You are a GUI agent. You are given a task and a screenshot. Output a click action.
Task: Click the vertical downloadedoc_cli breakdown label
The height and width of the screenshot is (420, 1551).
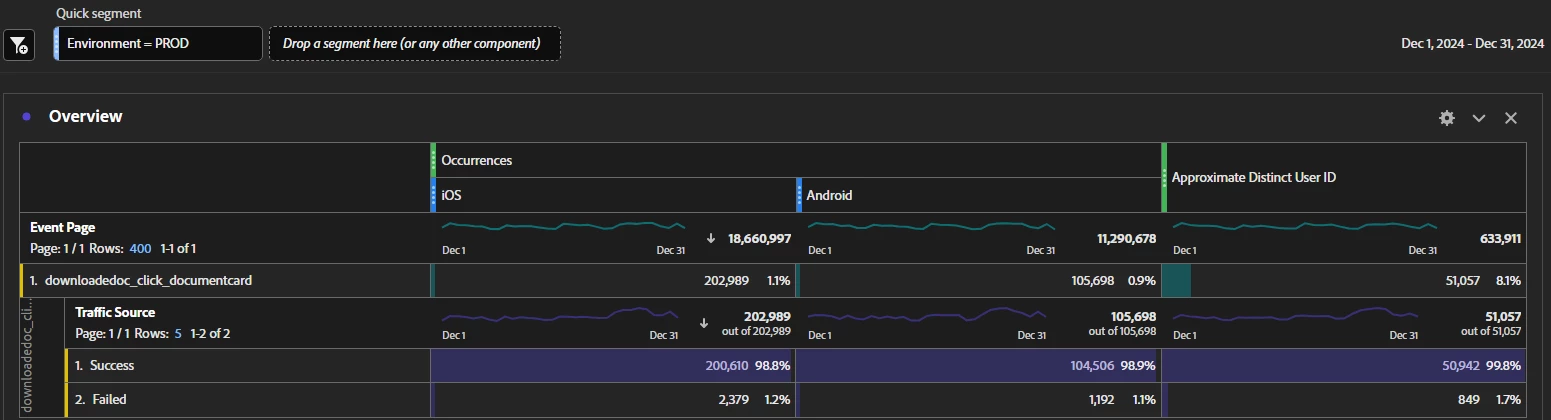click(27, 357)
